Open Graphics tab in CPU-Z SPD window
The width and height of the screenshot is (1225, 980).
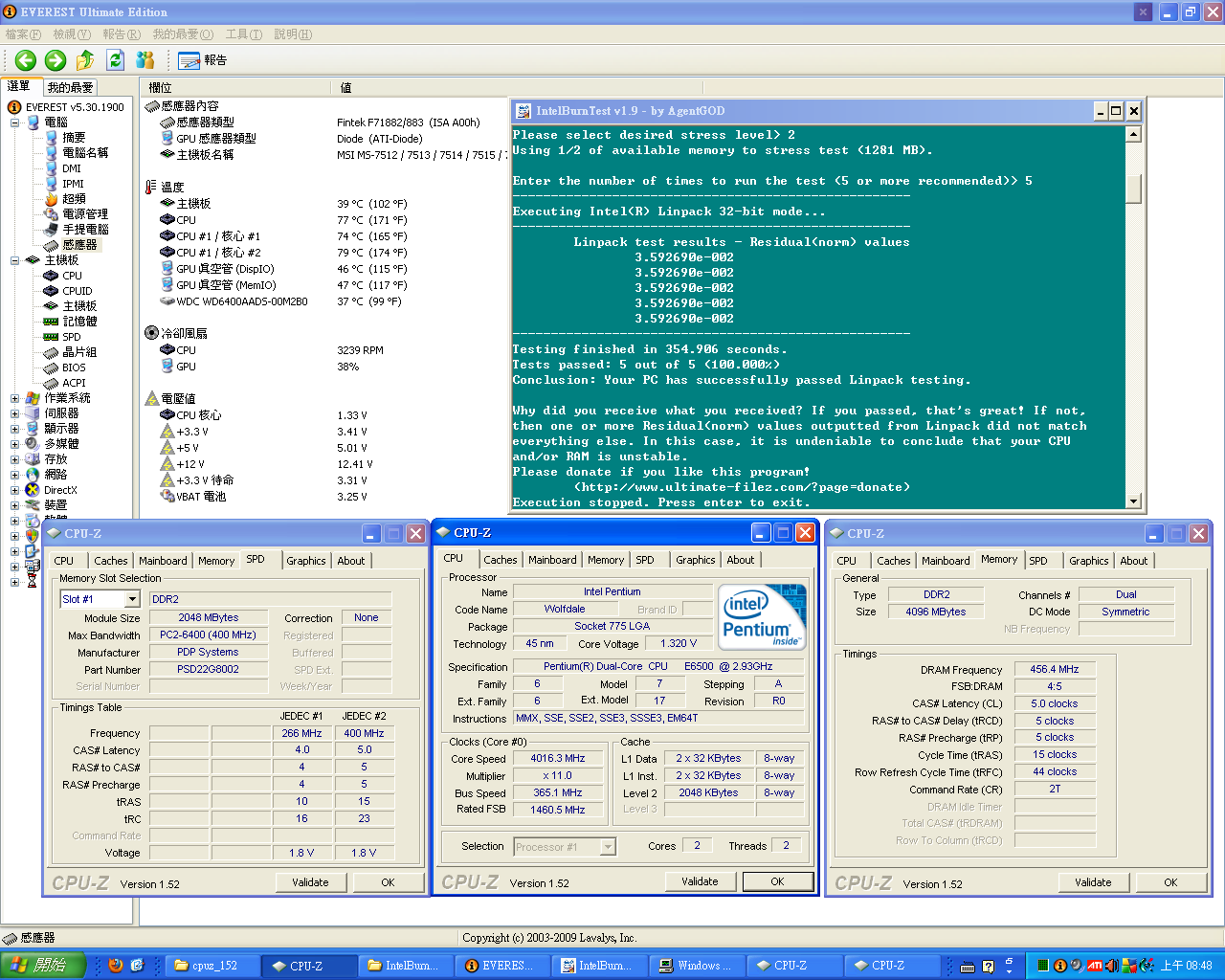click(x=306, y=561)
